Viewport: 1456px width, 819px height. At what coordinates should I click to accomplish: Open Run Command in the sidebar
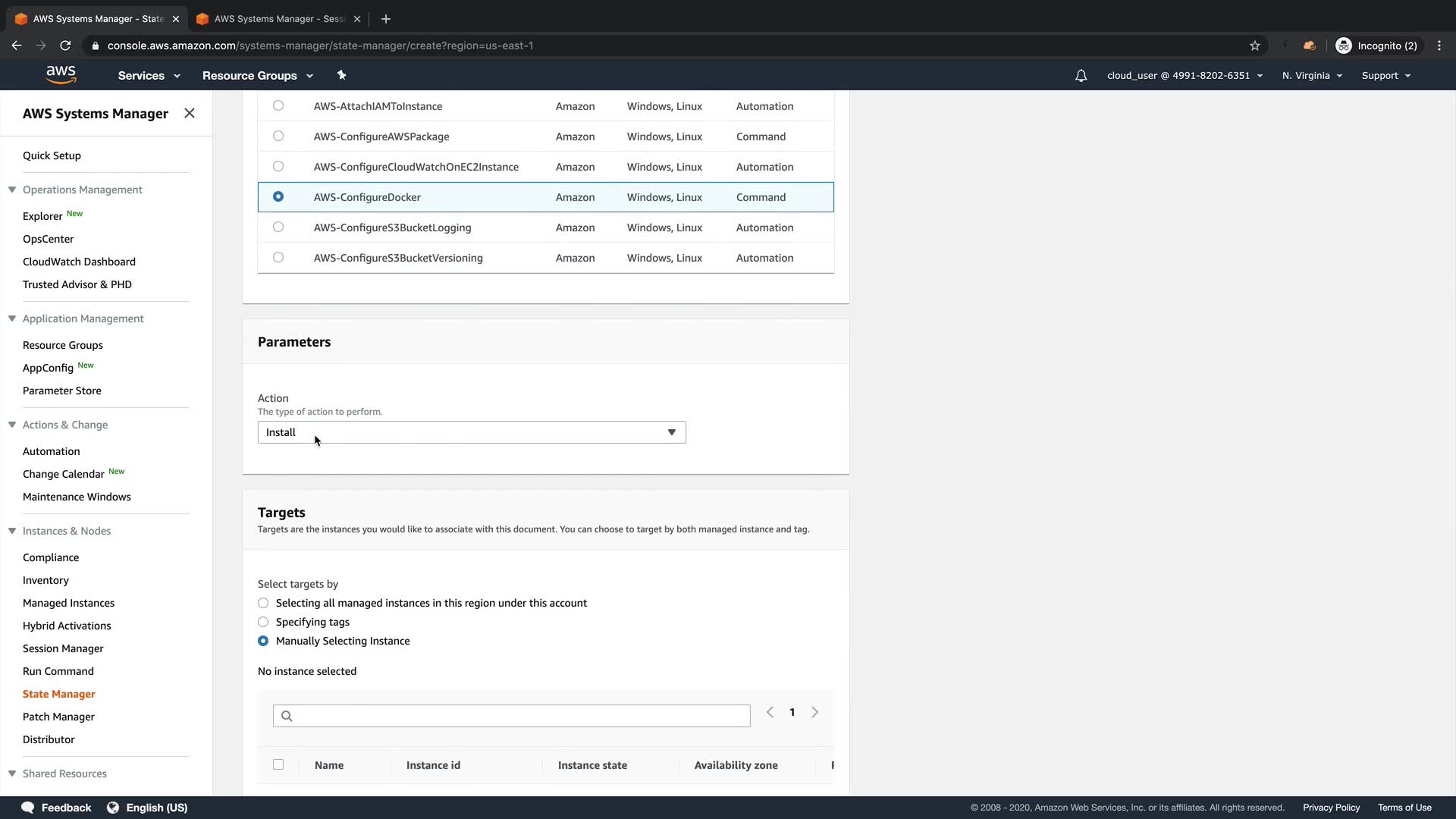(x=58, y=671)
